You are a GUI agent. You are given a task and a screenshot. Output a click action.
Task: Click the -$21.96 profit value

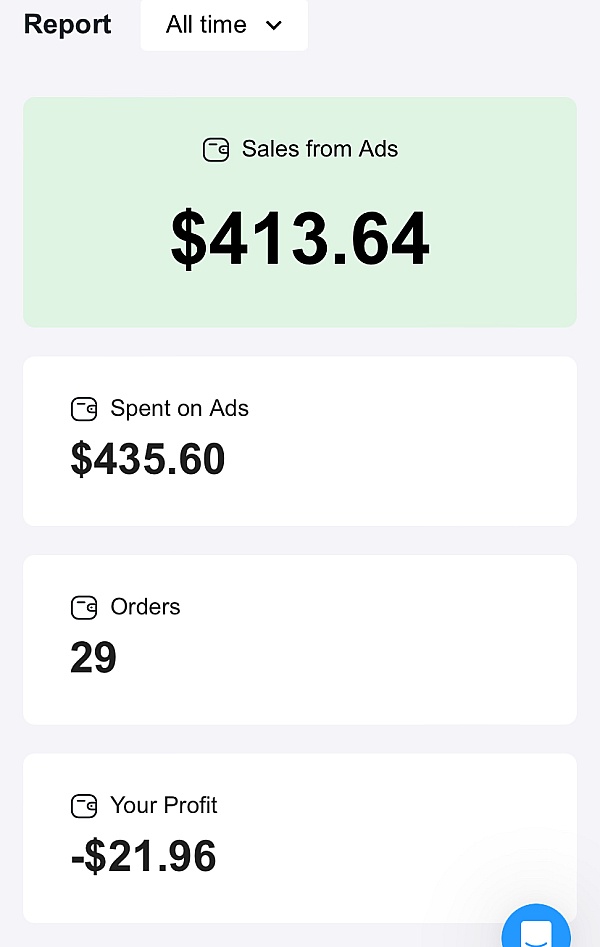coord(143,856)
